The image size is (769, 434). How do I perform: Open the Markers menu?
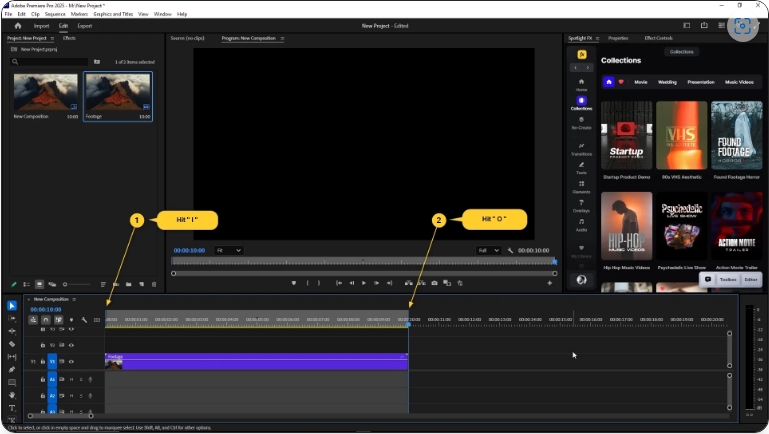pyautogui.click(x=79, y=14)
